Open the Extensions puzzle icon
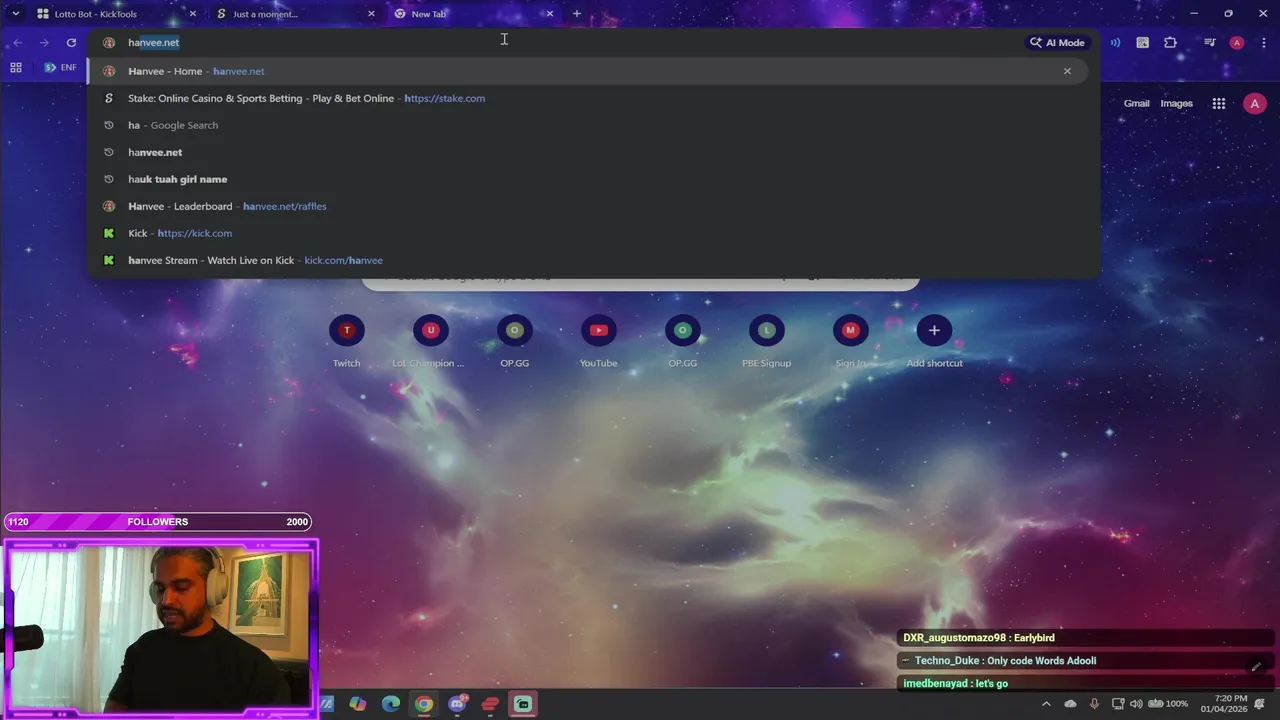Viewport: 1280px width, 720px height. pyautogui.click(x=1170, y=42)
